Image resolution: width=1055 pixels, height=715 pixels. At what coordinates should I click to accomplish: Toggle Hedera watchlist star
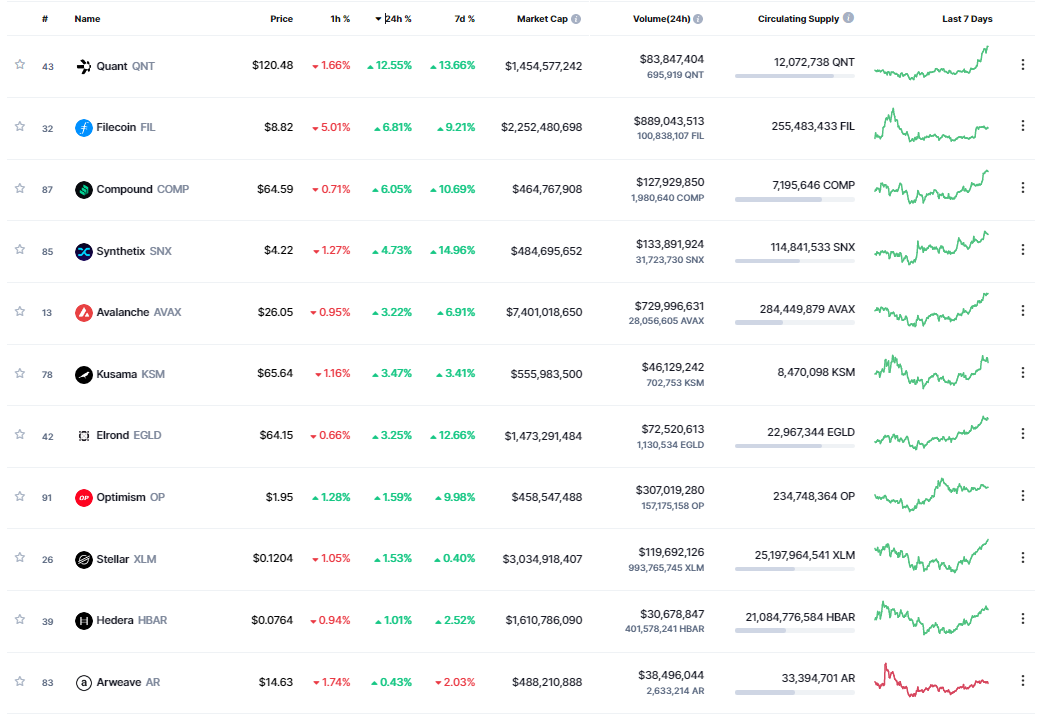(x=20, y=619)
